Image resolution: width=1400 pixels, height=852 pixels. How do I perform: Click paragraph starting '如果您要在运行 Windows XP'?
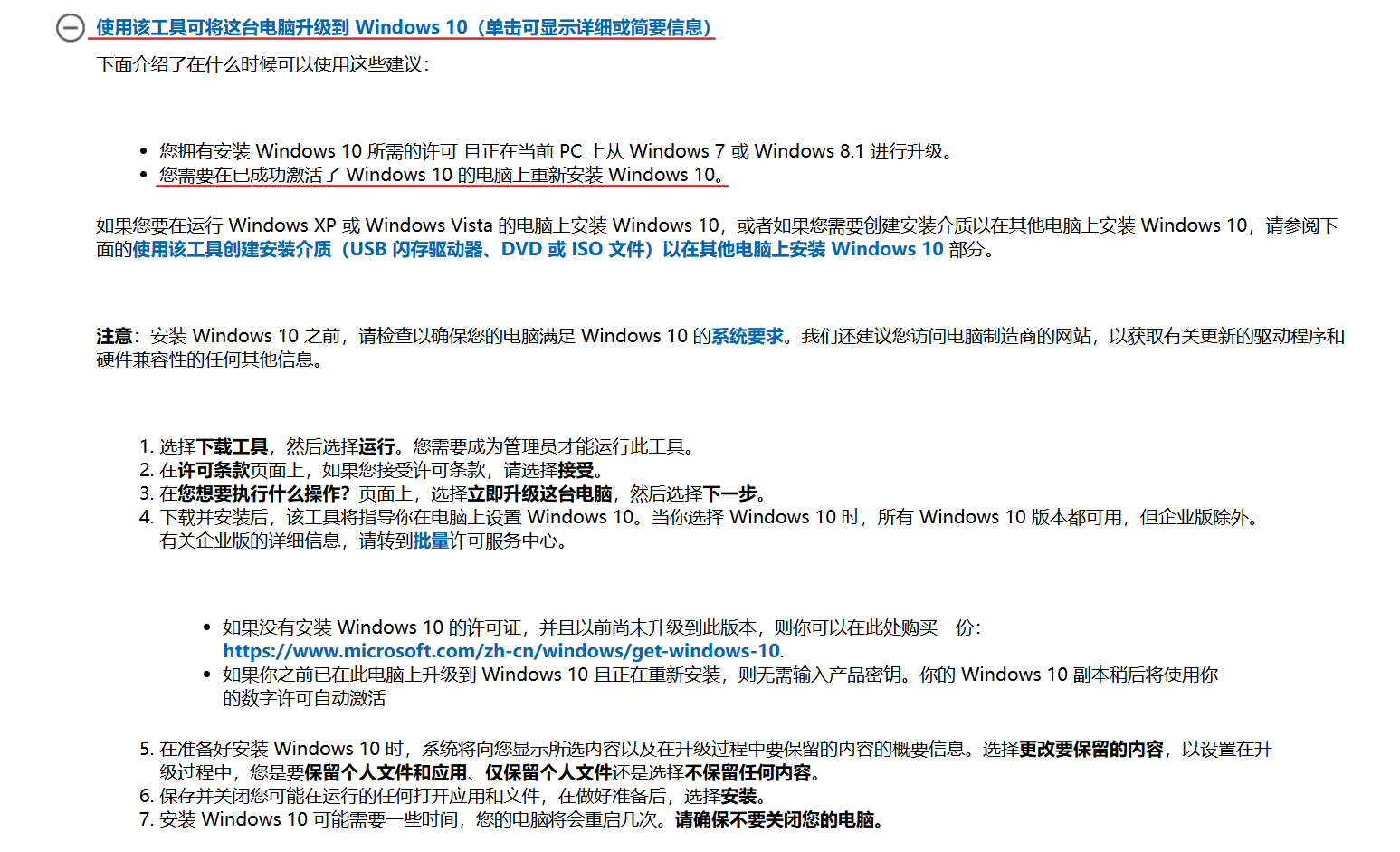click(717, 237)
